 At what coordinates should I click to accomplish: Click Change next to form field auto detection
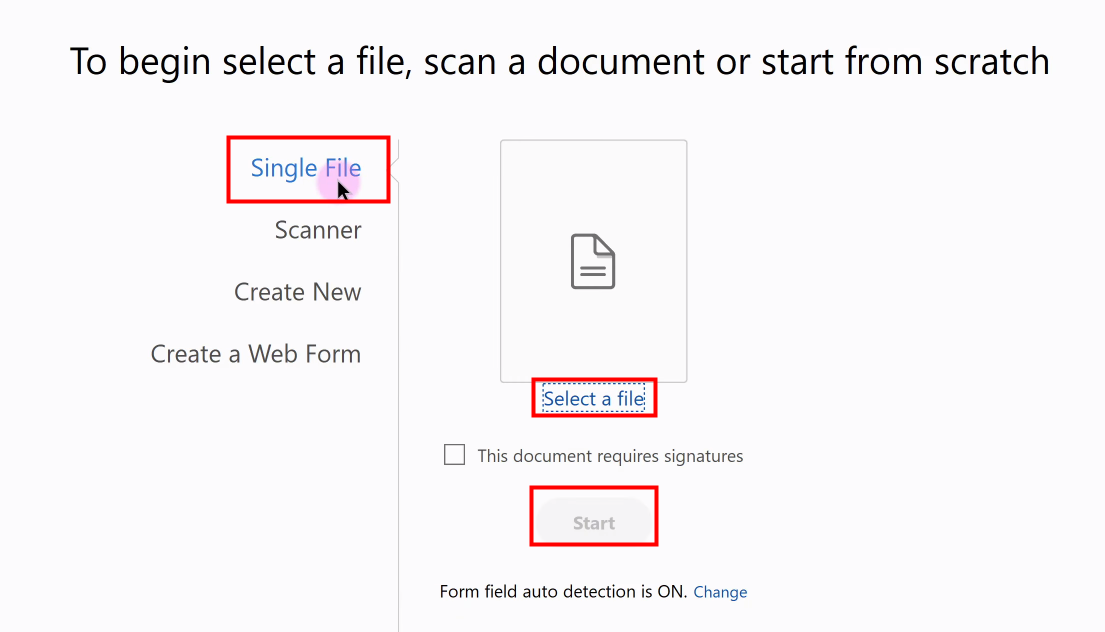click(x=720, y=591)
